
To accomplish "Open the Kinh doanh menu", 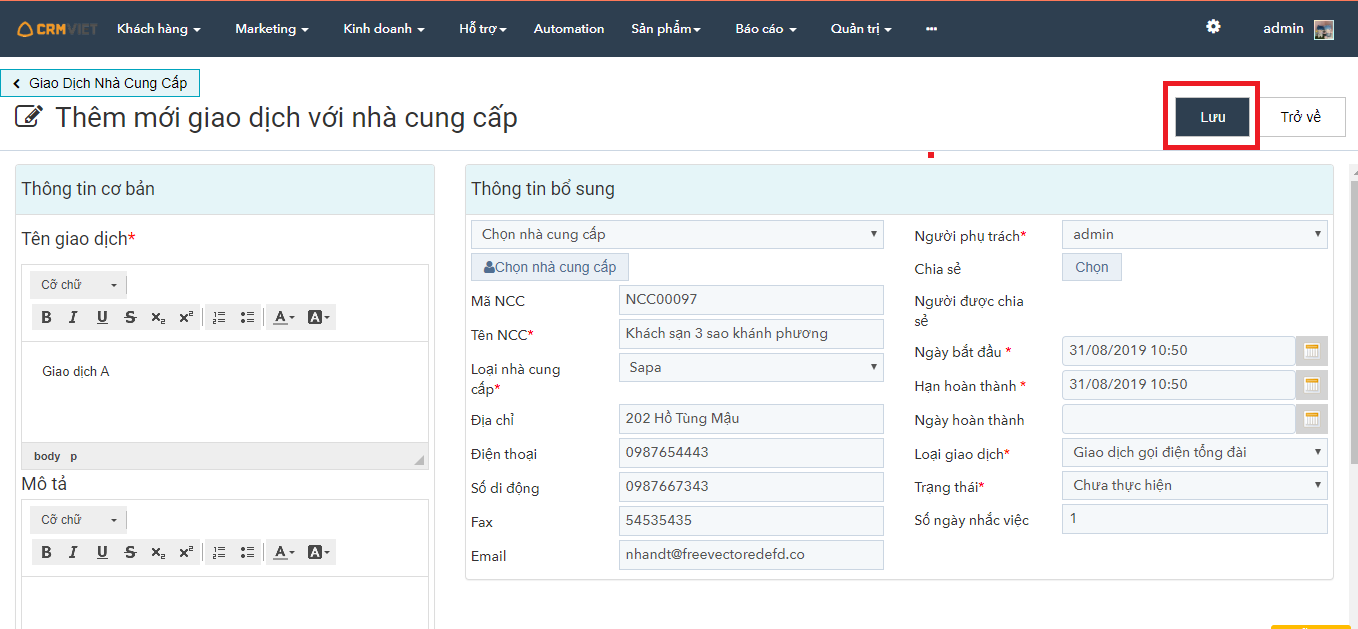I will [x=384, y=29].
